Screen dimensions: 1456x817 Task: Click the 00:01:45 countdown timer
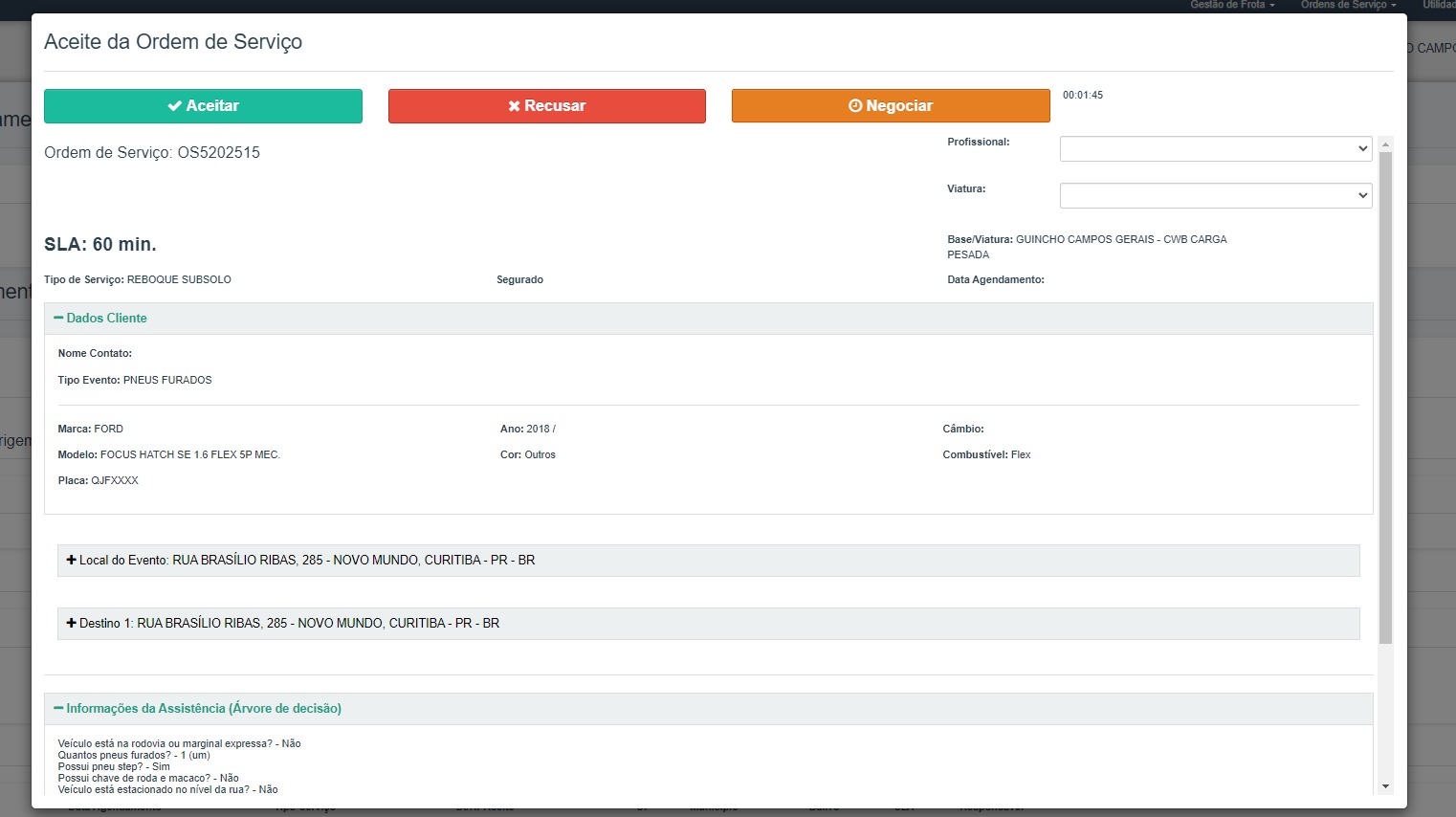click(1083, 95)
